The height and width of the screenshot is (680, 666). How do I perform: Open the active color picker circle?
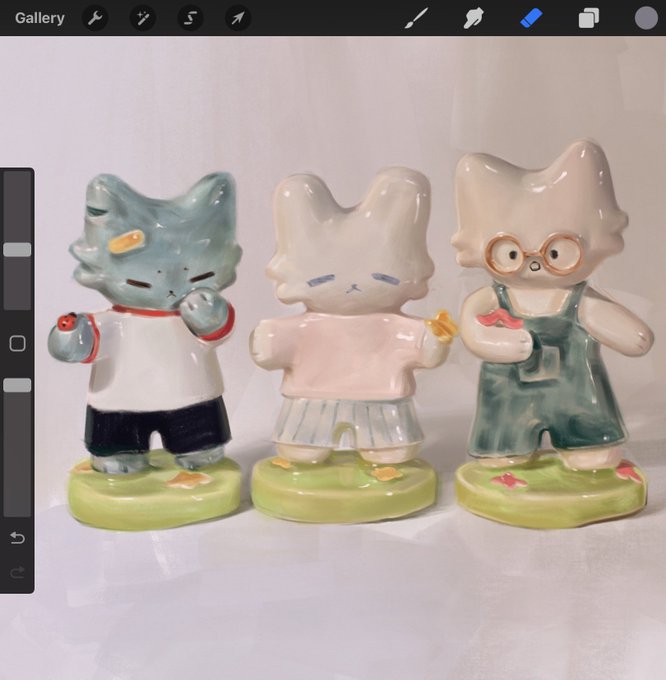646,18
